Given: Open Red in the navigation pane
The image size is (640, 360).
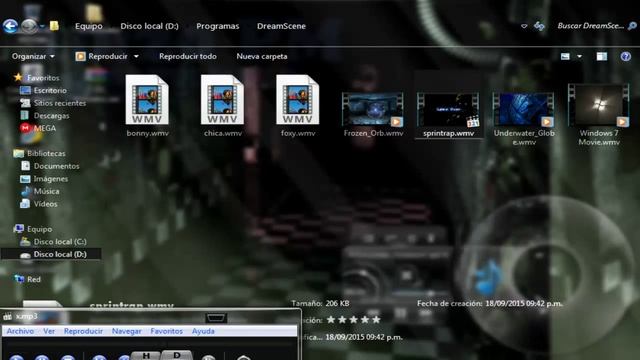Looking at the screenshot, I should pos(33,279).
